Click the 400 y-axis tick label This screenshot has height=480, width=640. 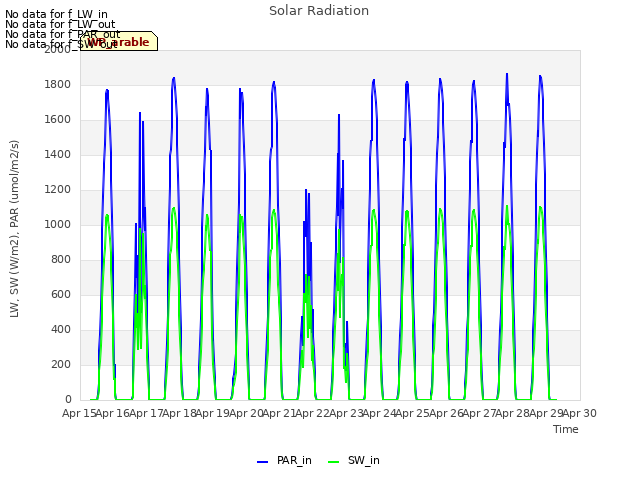(61, 330)
